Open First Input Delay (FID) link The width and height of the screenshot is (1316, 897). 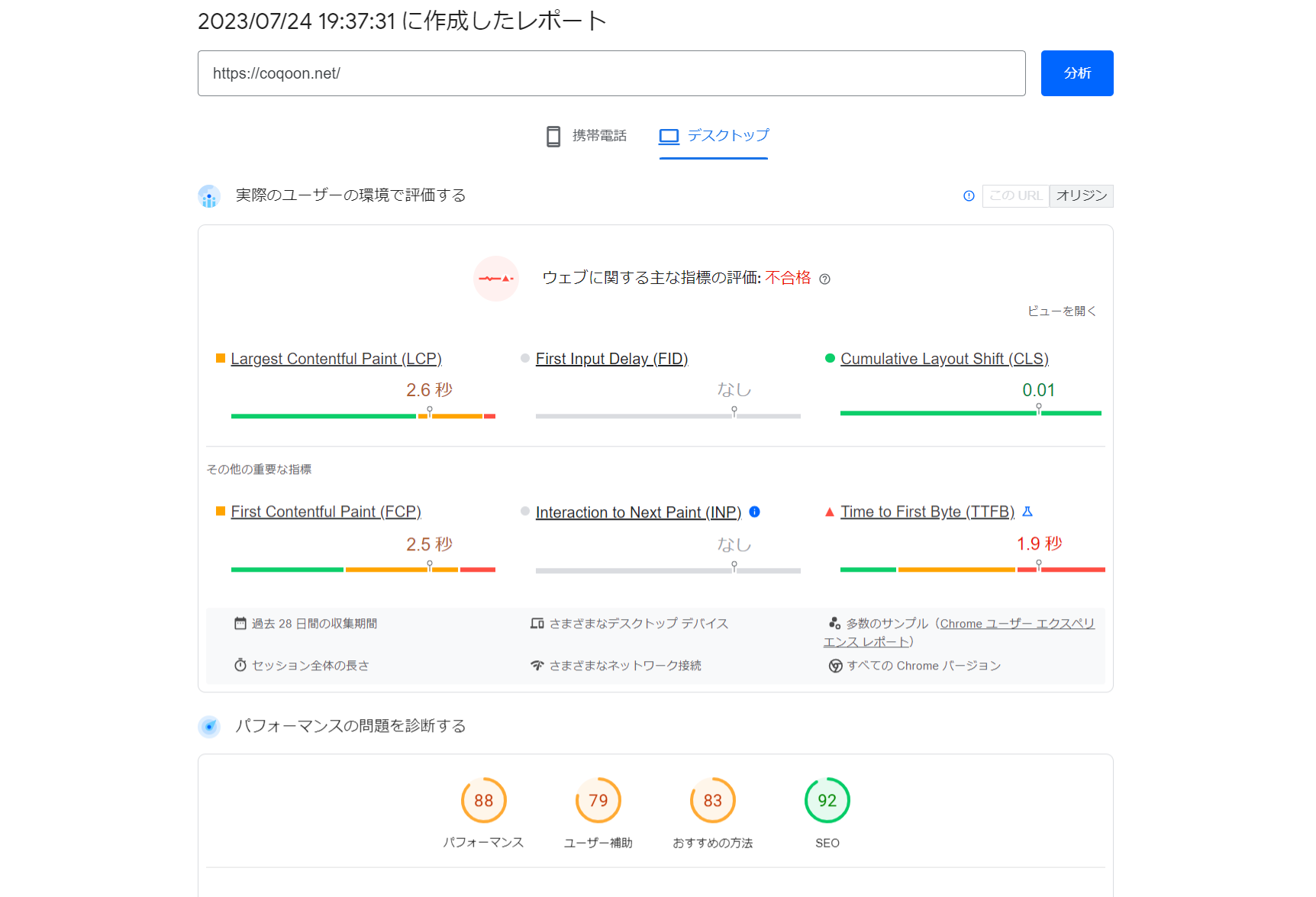[611, 359]
